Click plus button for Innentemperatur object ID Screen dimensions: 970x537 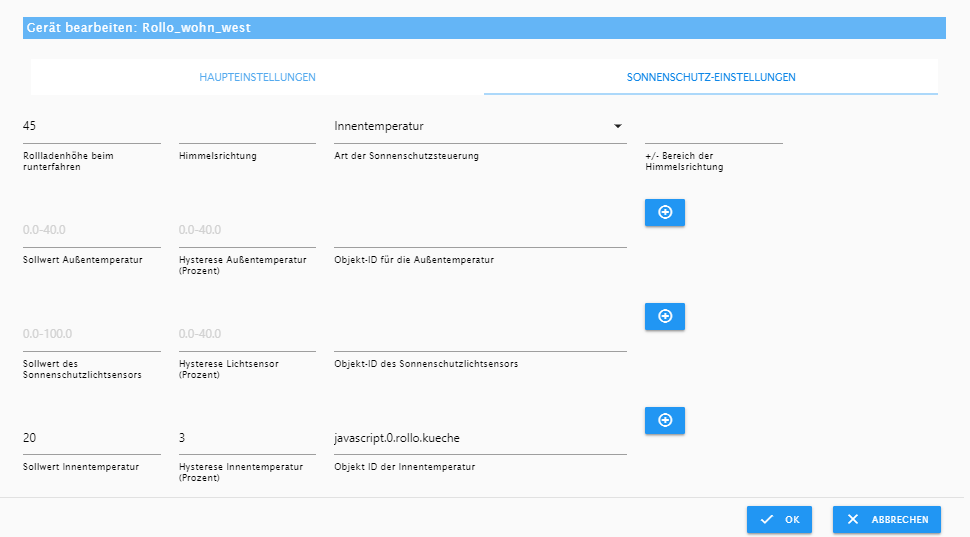coord(664,420)
